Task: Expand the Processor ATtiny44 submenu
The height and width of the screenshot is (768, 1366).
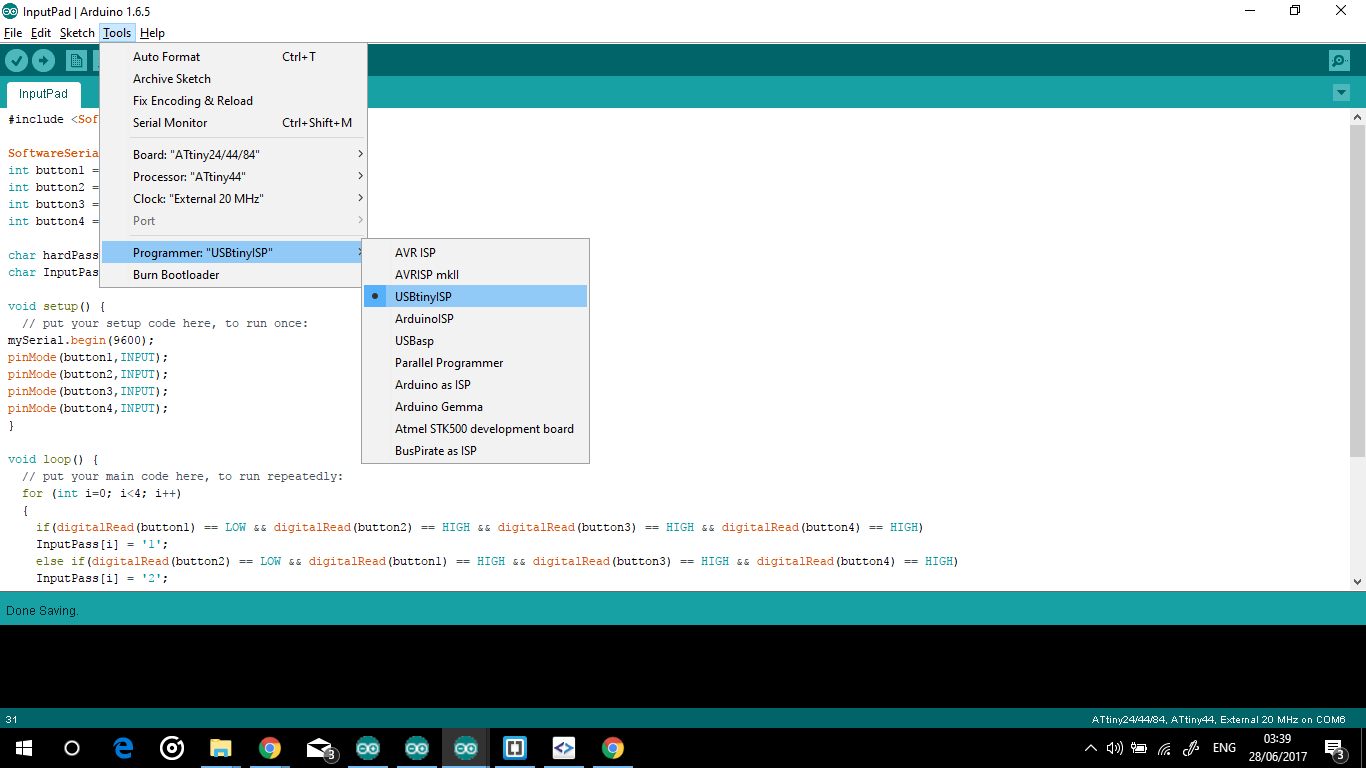Action: 234,177
